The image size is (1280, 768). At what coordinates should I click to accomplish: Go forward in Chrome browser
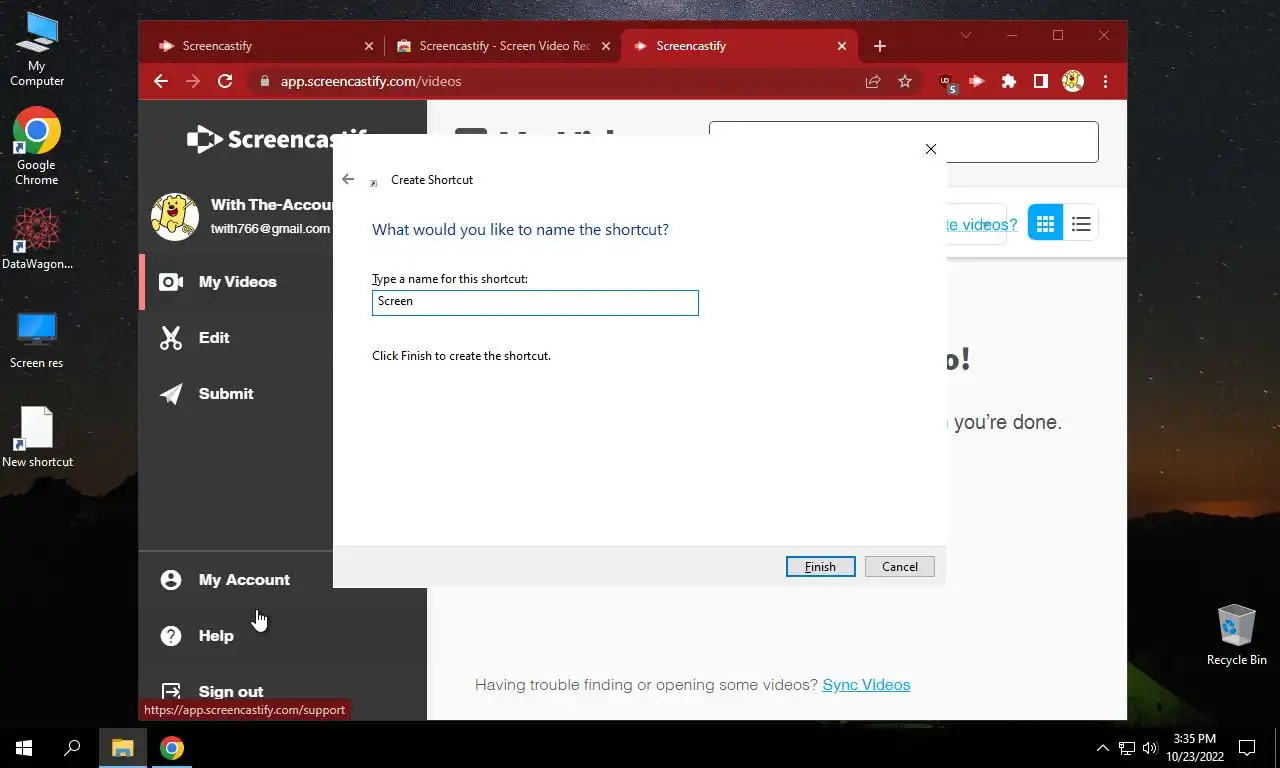193,82
